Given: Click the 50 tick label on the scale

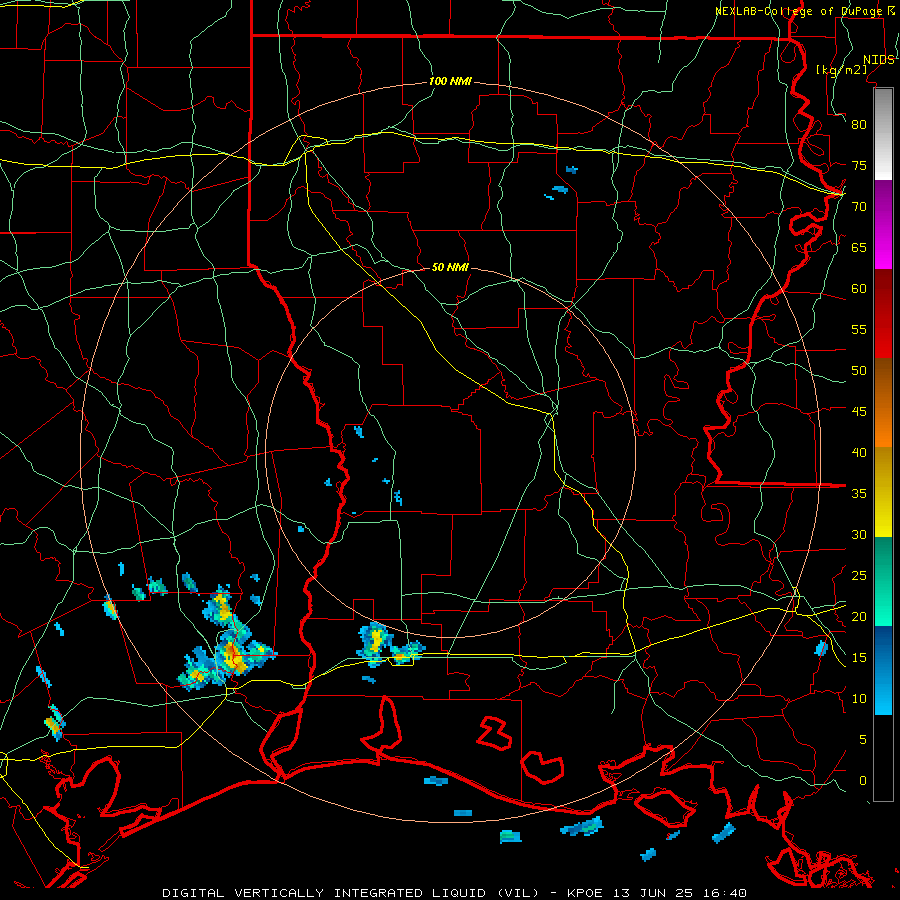Looking at the screenshot, I should (x=859, y=371).
